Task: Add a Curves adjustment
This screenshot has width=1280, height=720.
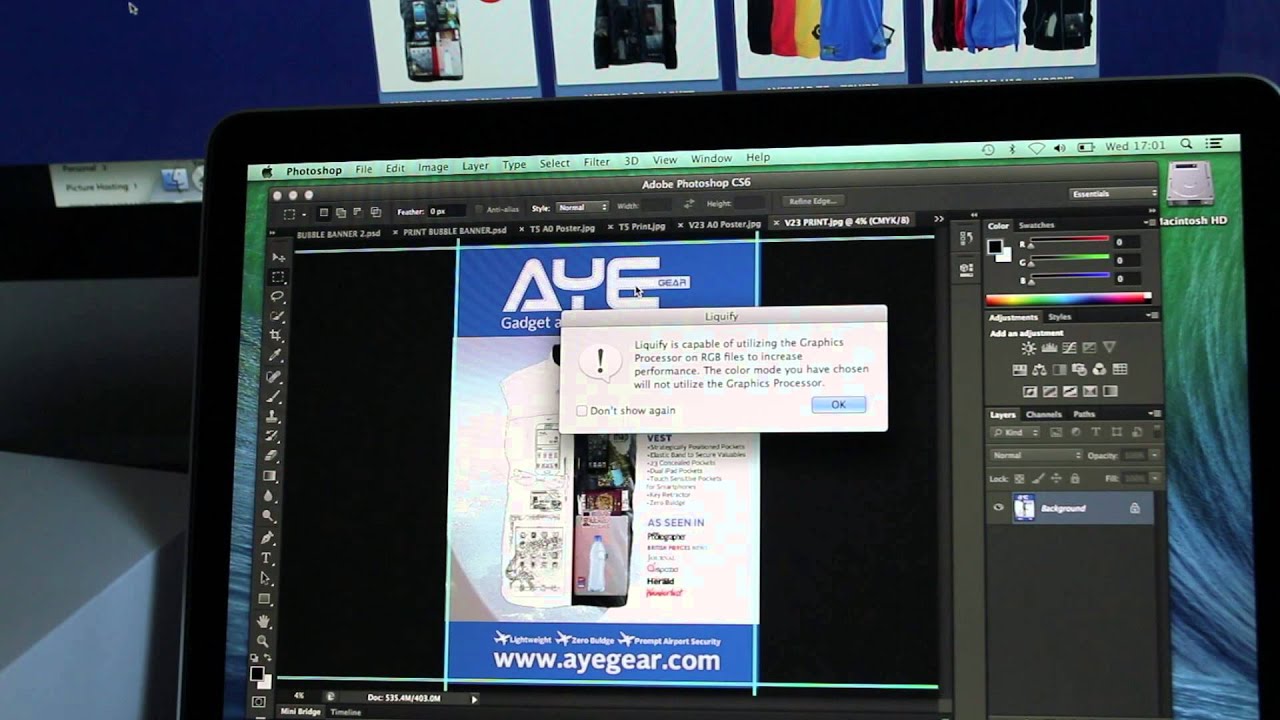Action: coord(1068,349)
